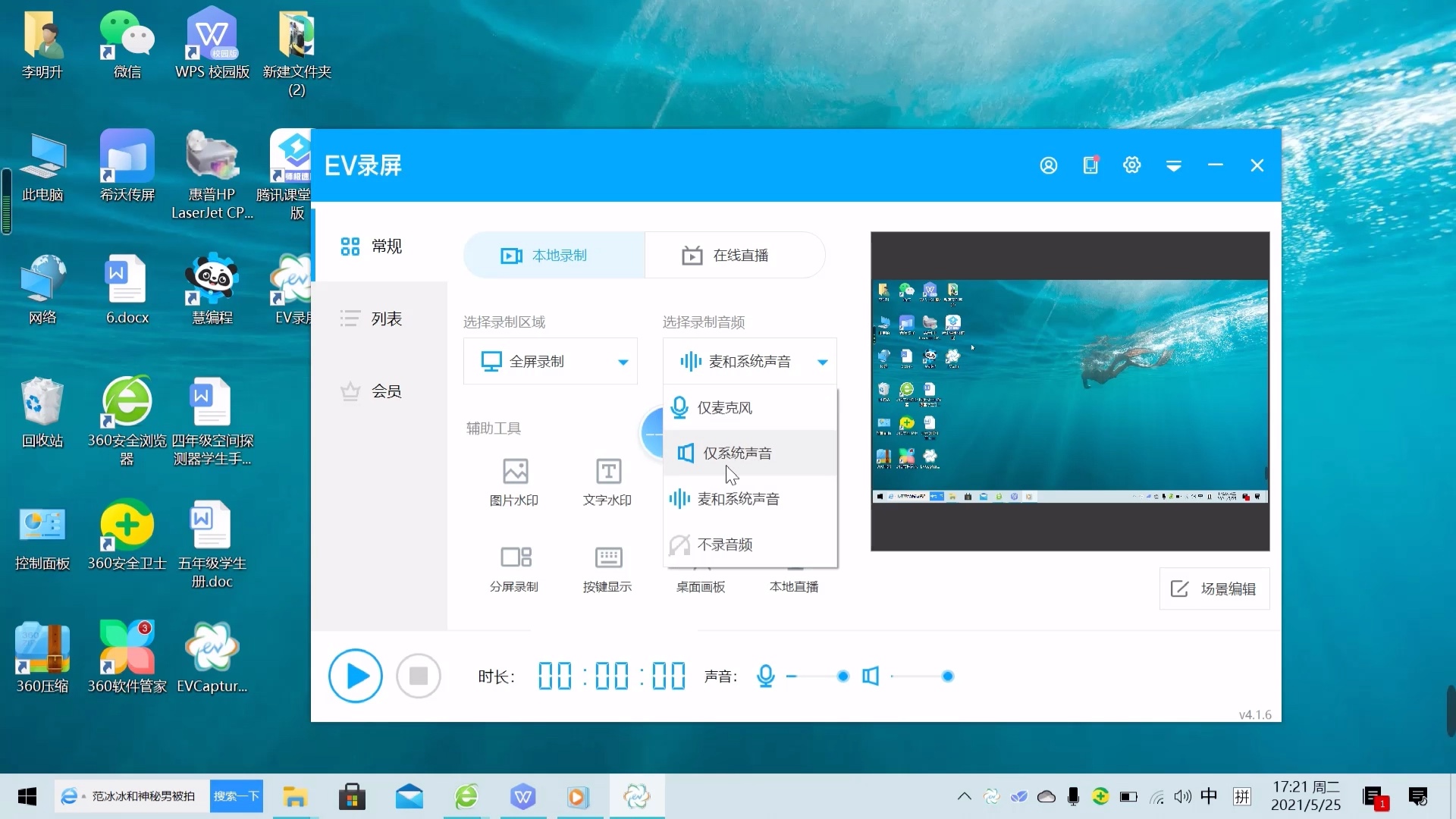Adjust system sound volume slider handle
This screenshot has width=1456, height=819.
[947, 676]
